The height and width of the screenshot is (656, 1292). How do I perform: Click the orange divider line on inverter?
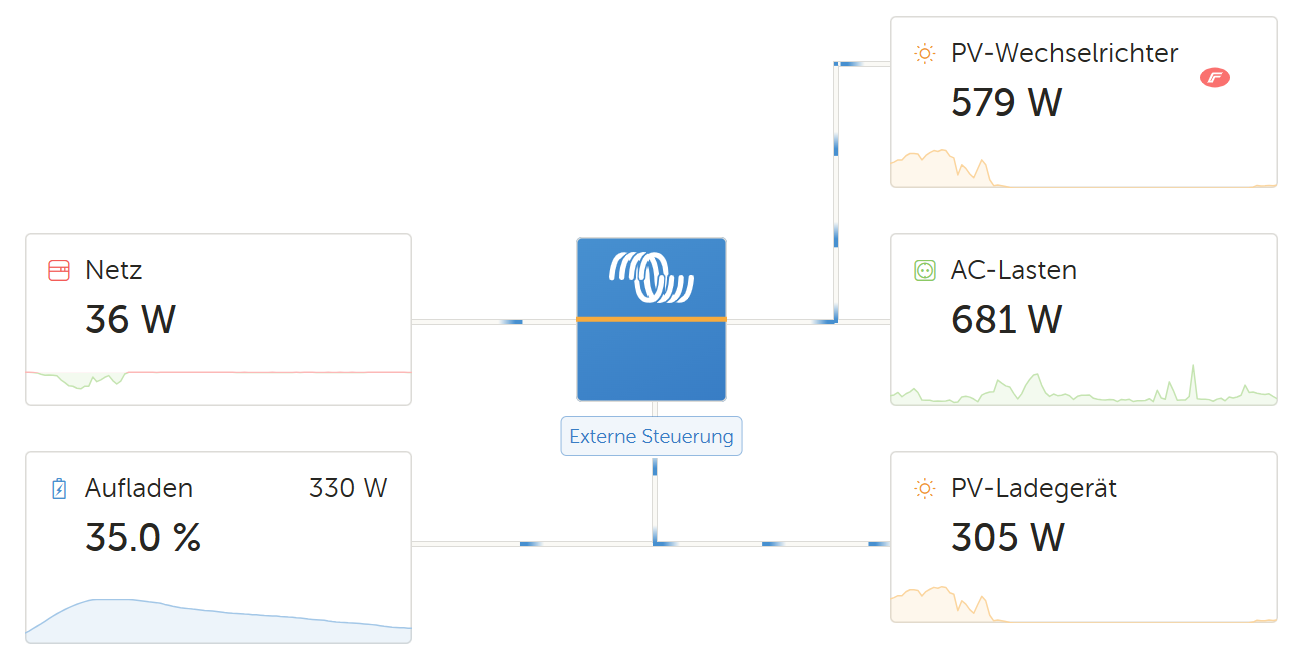click(x=651, y=319)
